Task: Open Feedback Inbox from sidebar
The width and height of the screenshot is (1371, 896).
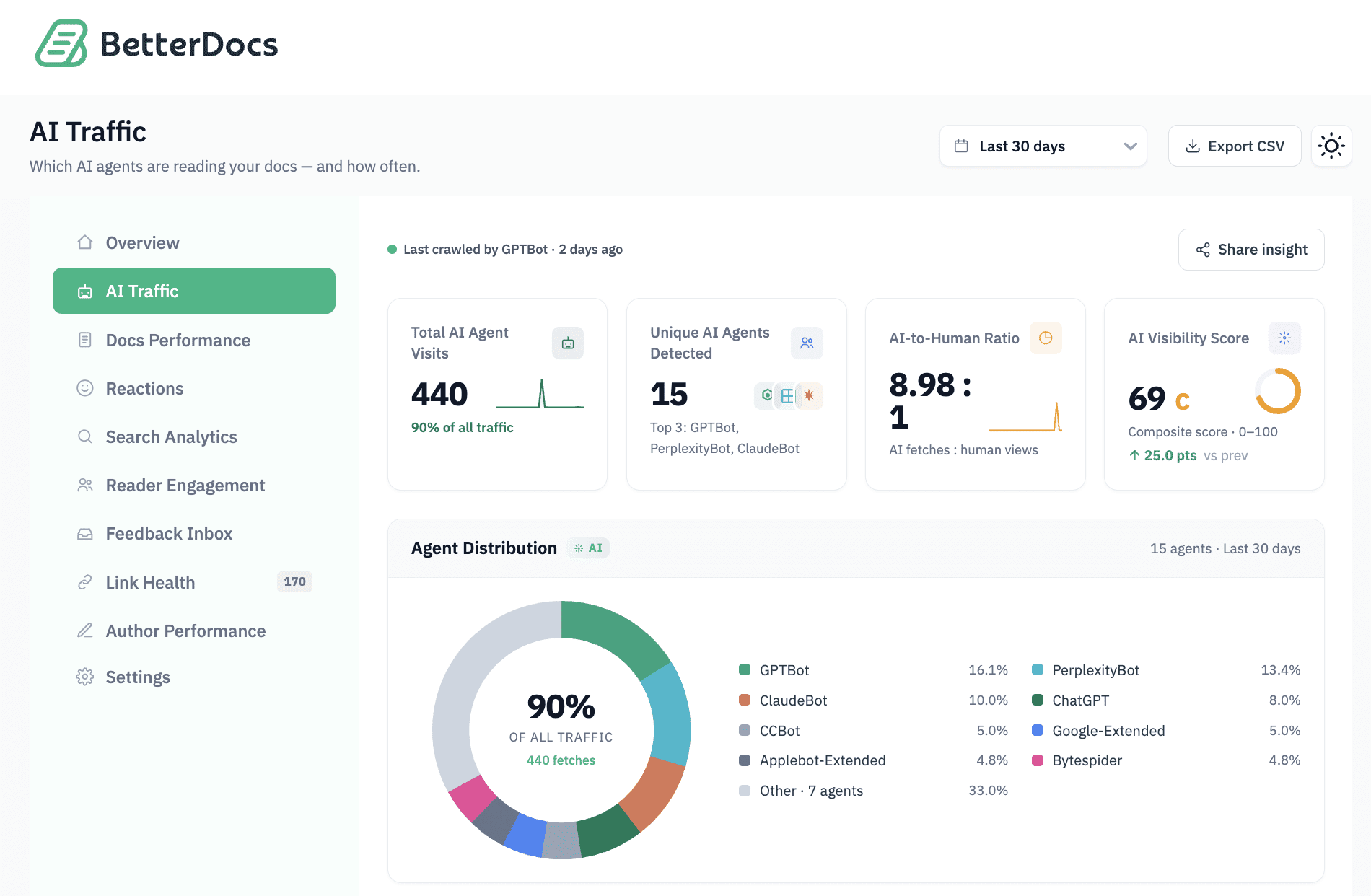Action: tap(194, 534)
